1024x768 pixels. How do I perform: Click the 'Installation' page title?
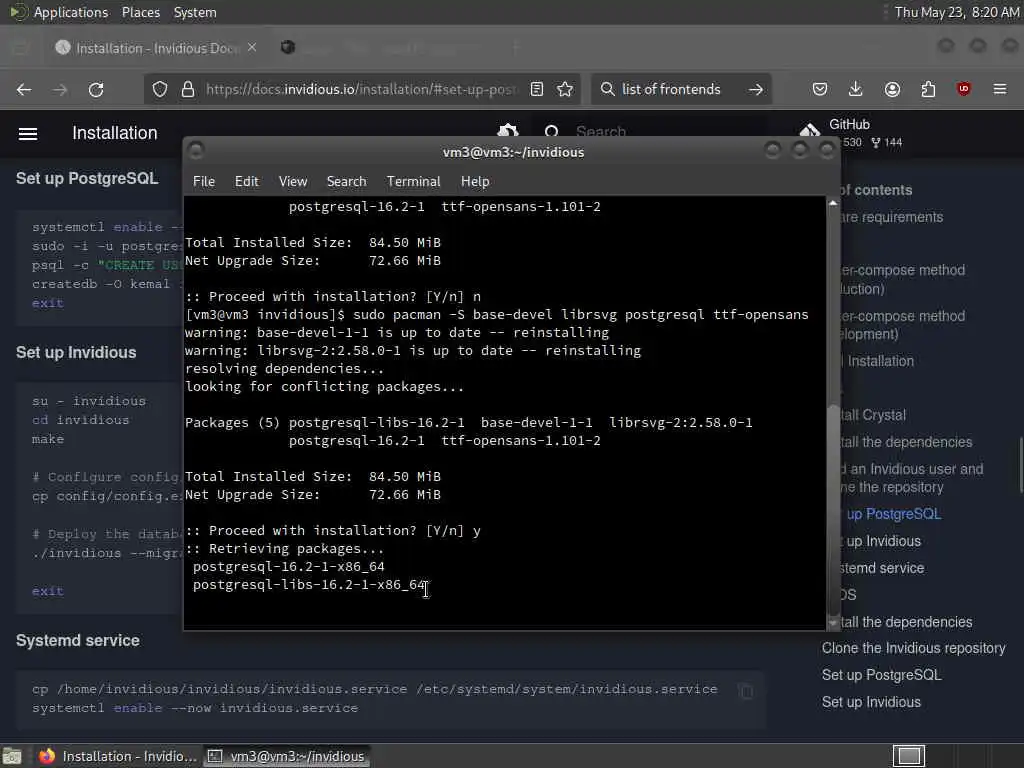point(115,133)
